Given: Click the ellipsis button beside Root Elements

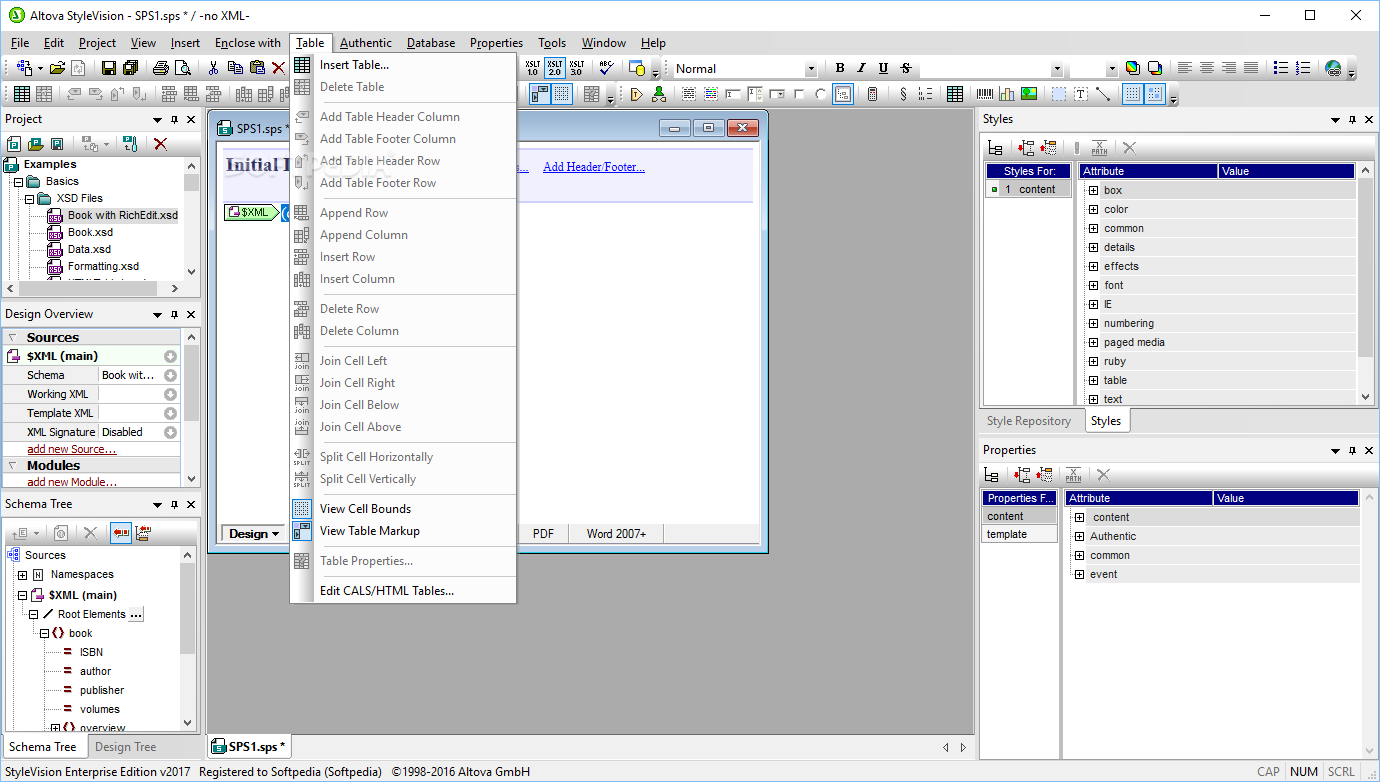Looking at the screenshot, I should [x=137, y=614].
